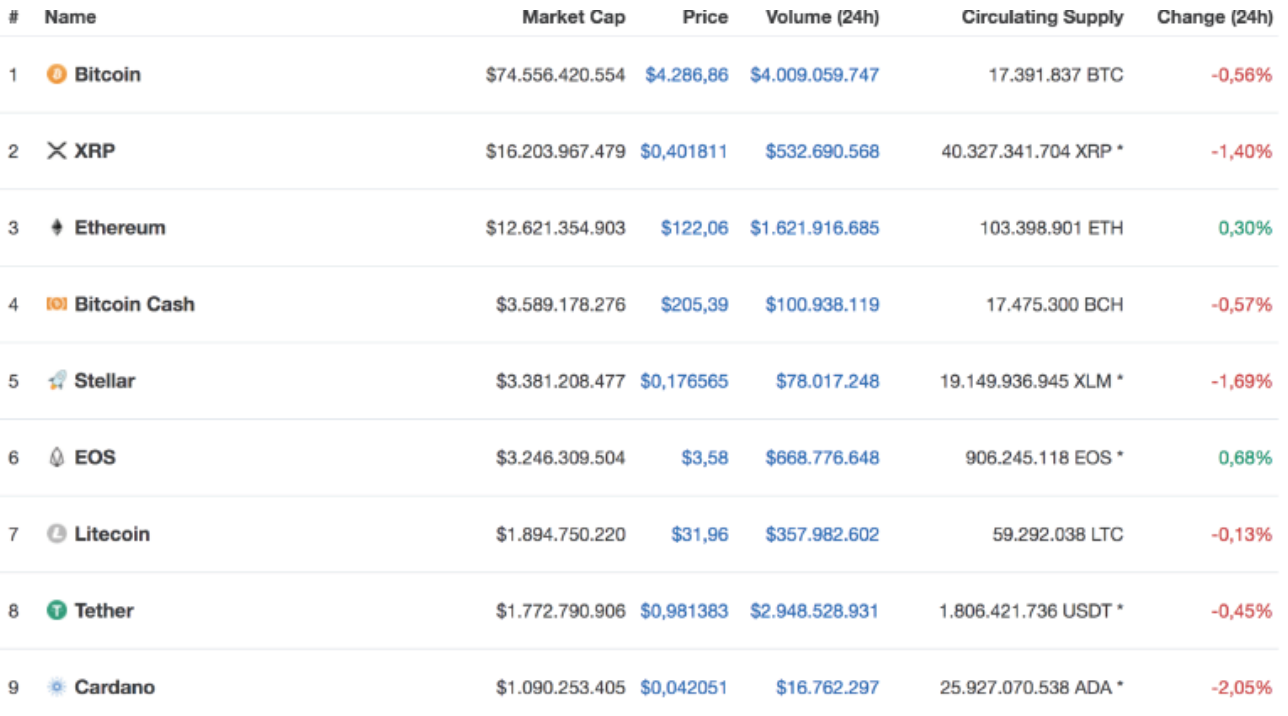Sort by Volume (24h) column header

pos(822,17)
